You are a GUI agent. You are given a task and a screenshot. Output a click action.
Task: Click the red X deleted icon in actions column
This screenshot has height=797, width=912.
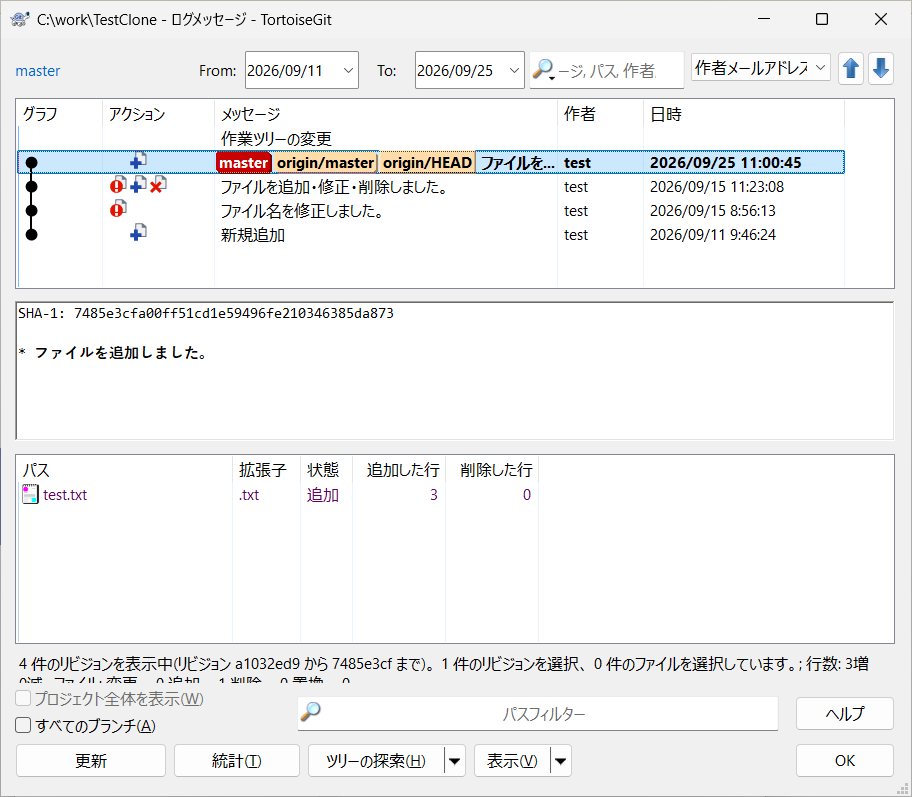[157, 186]
